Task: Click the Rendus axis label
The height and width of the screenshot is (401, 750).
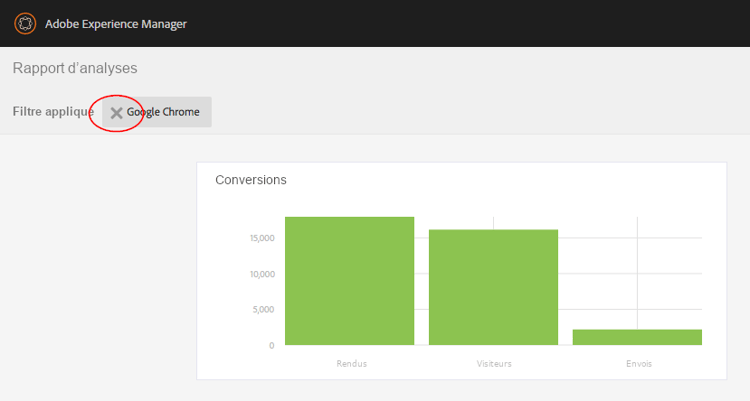Action: tap(352, 364)
